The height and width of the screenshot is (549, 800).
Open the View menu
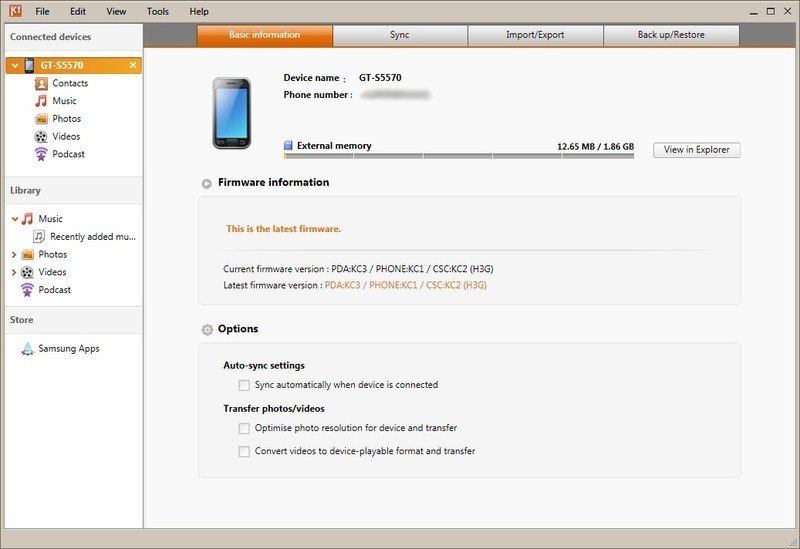tap(116, 11)
